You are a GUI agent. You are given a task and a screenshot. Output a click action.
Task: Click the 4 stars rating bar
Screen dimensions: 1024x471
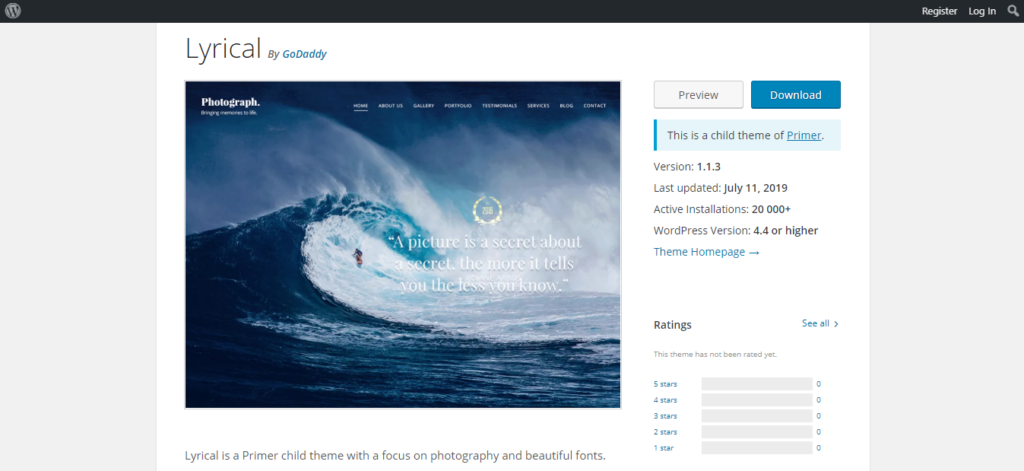tap(757, 400)
